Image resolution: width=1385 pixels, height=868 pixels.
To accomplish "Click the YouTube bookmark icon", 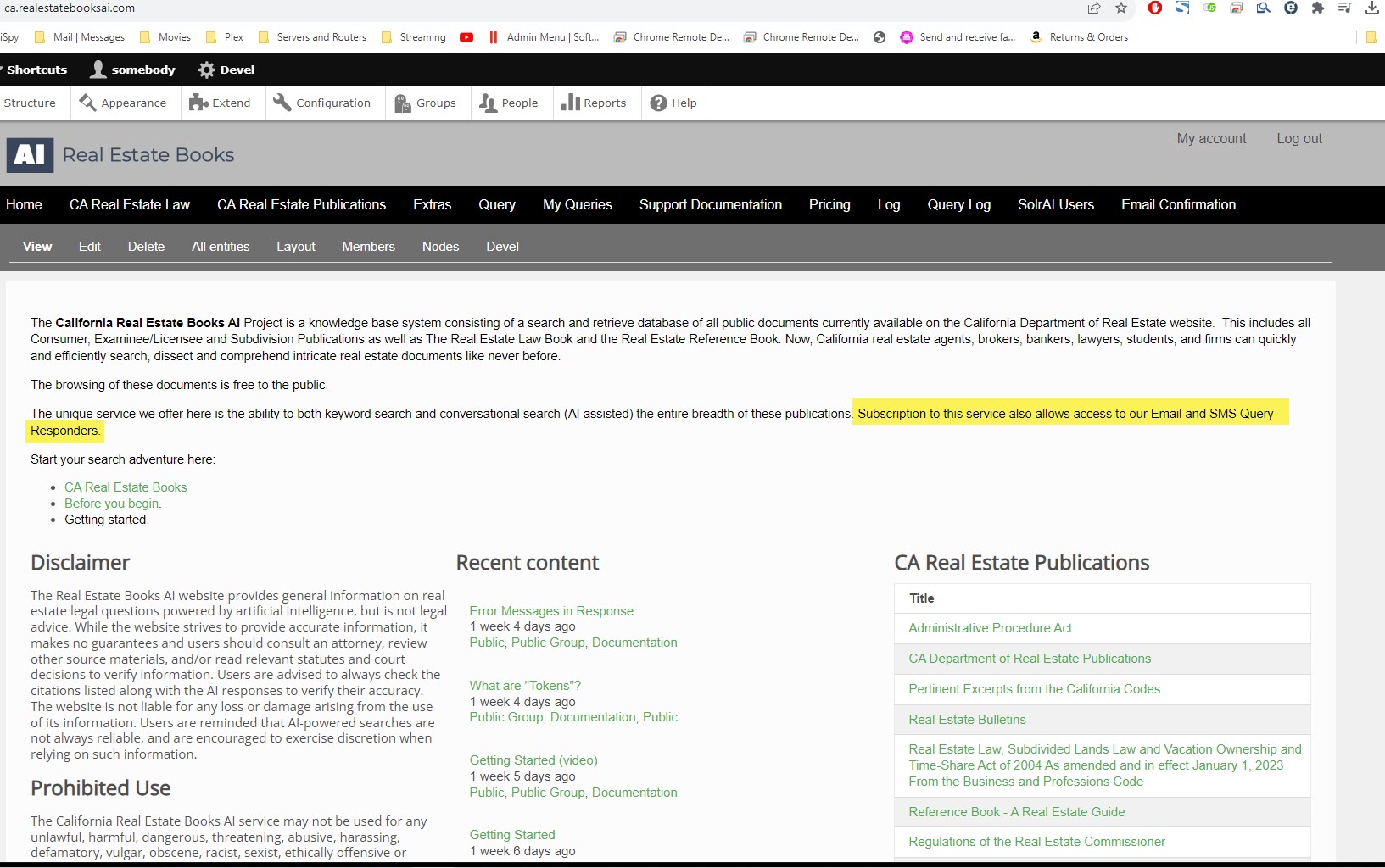I will coord(466,37).
